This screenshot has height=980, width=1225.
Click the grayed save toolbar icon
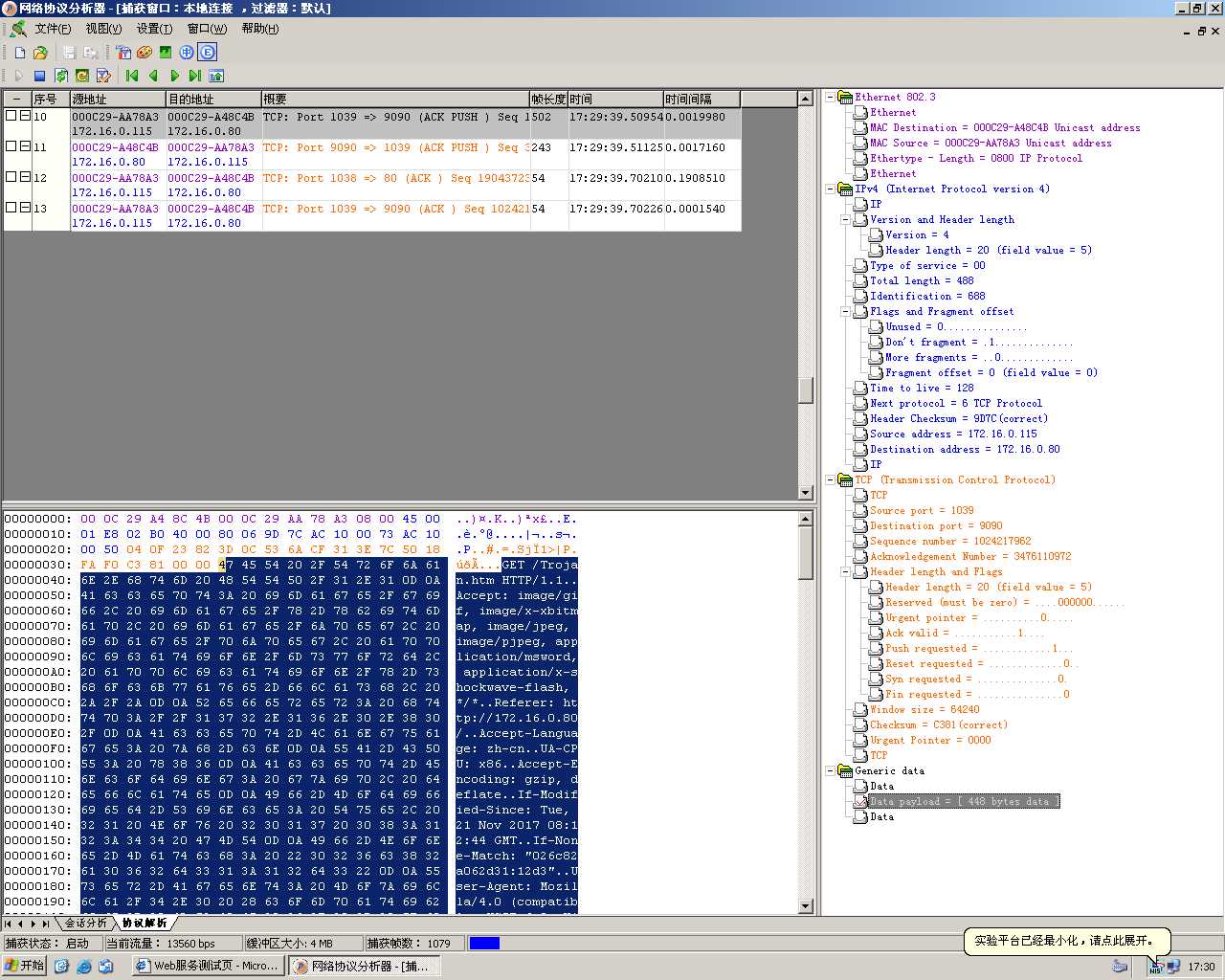click(69, 53)
